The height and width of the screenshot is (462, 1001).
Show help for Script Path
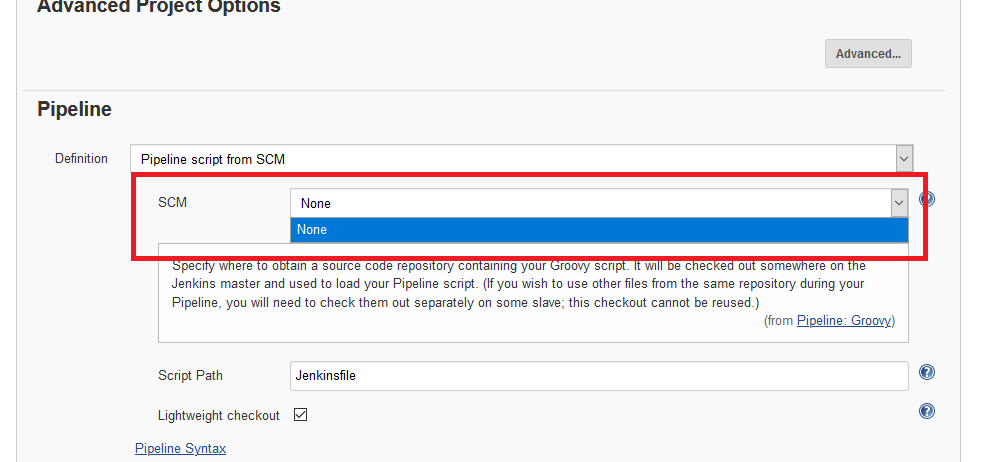[x=927, y=373]
